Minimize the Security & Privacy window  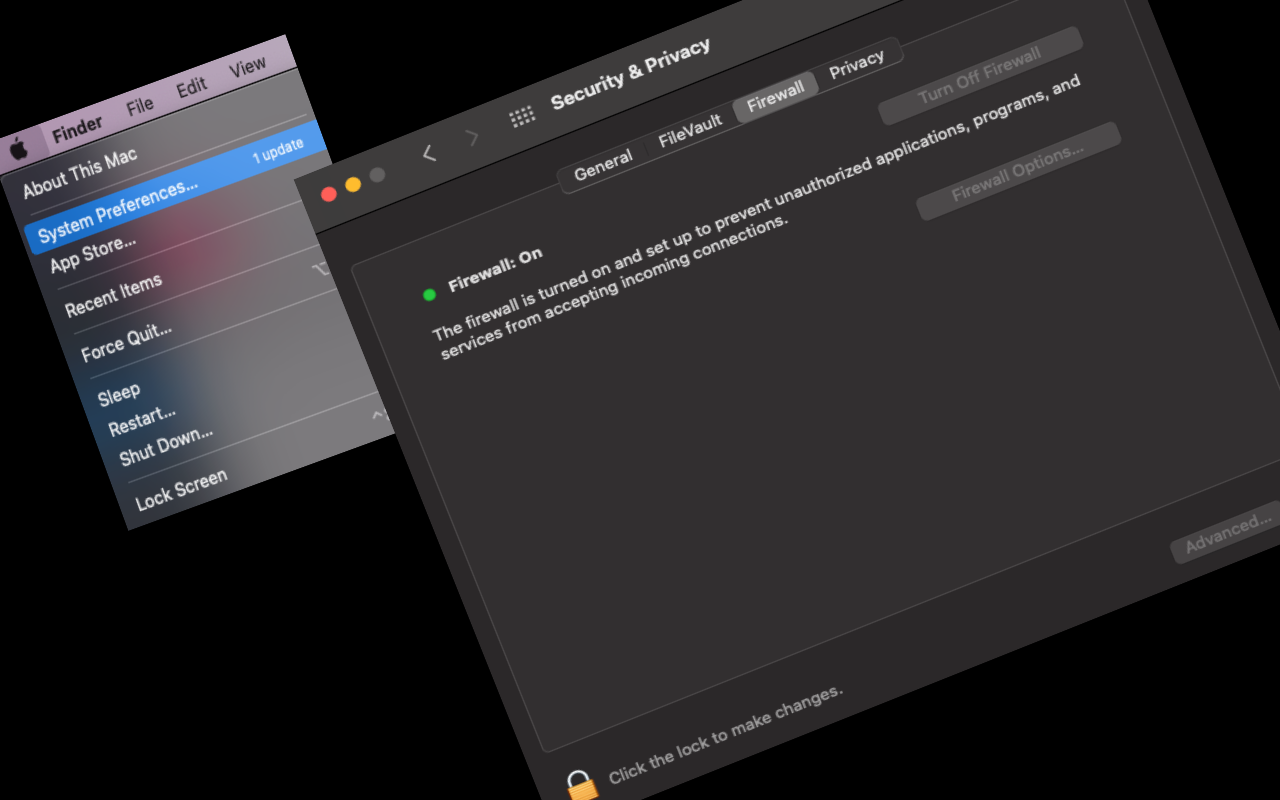coord(353,185)
